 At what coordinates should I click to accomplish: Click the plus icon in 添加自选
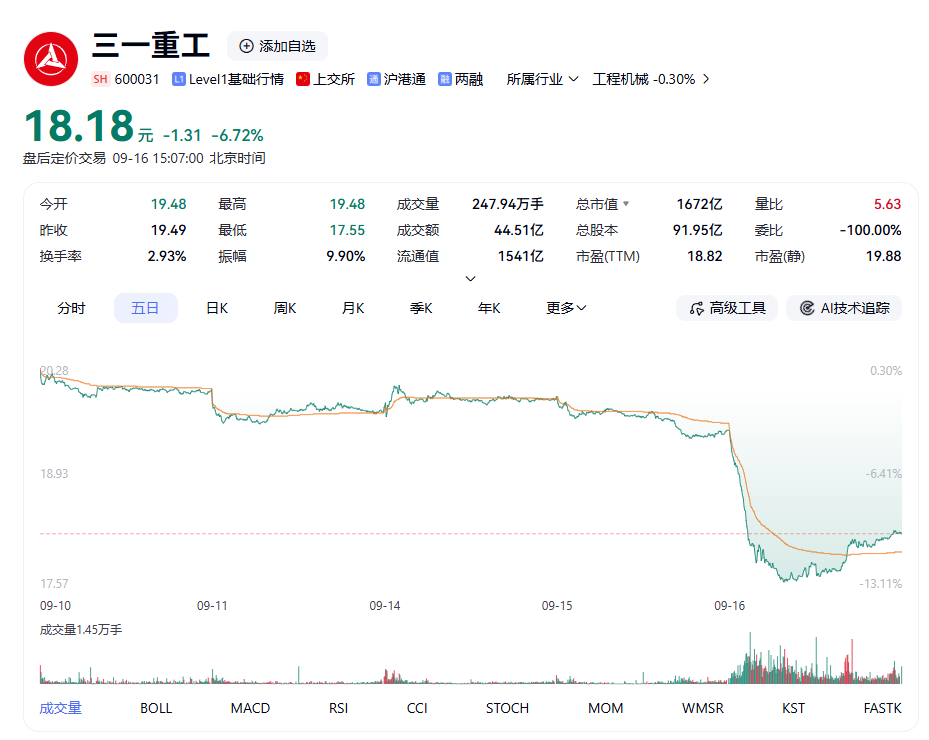(x=246, y=46)
